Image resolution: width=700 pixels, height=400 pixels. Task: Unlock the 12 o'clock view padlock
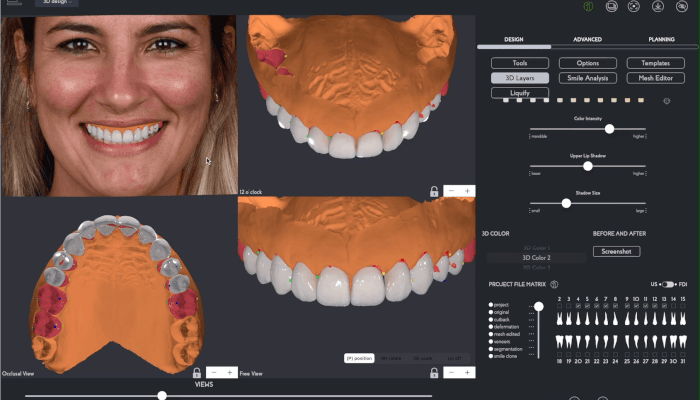point(434,190)
